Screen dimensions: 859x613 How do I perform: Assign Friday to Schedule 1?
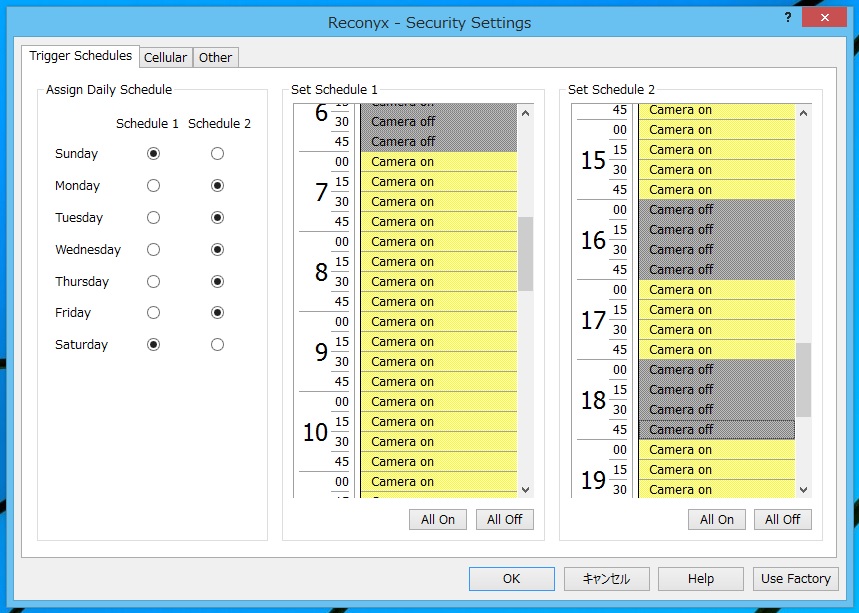(x=153, y=313)
